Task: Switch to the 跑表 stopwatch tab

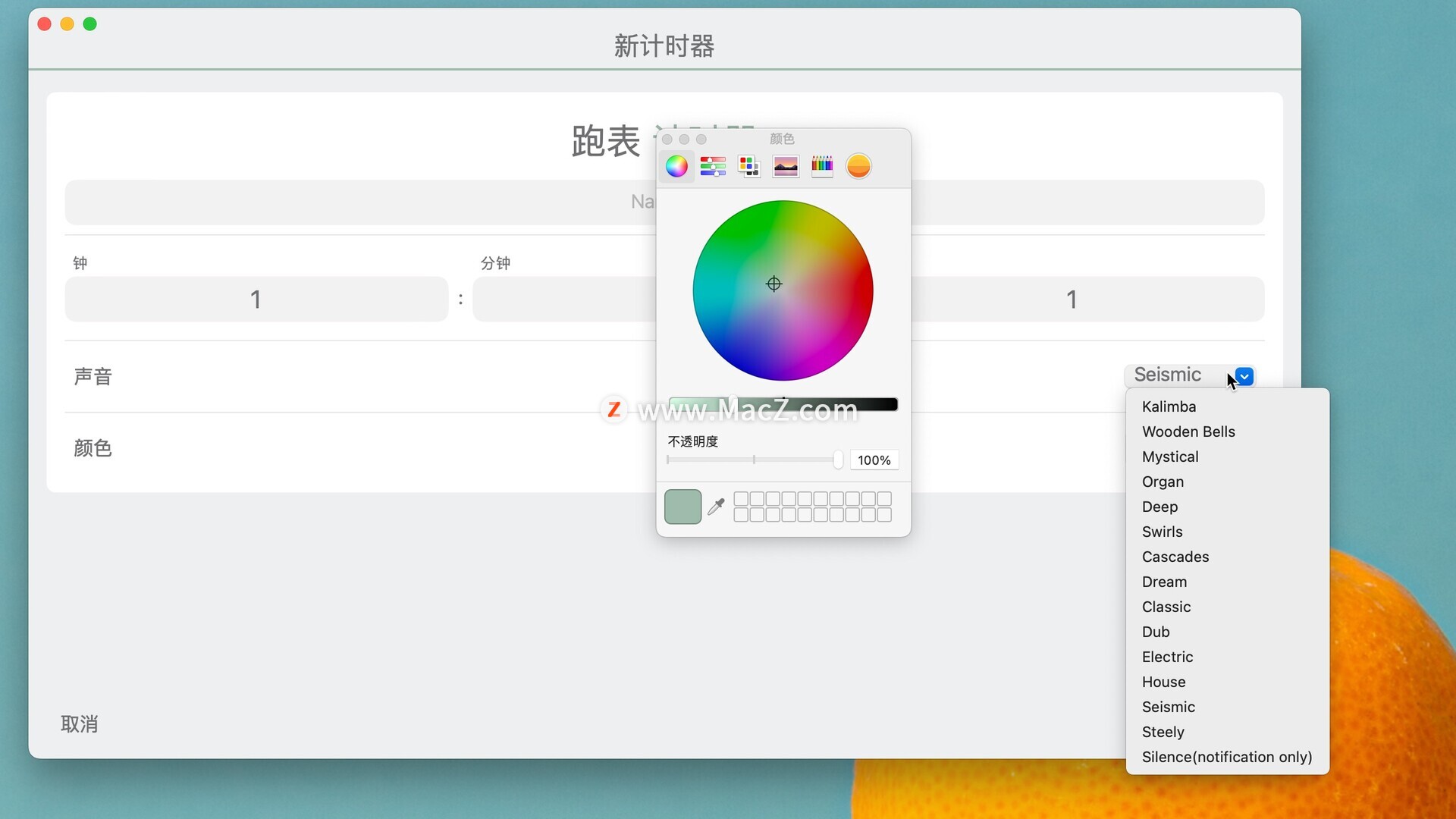Action: tap(606, 142)
